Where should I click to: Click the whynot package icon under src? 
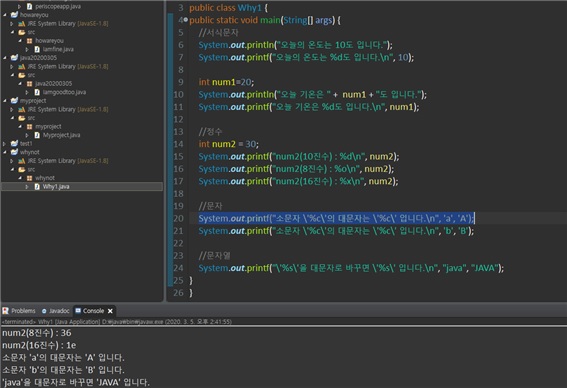pyautogui.click(x=30, y=178)
